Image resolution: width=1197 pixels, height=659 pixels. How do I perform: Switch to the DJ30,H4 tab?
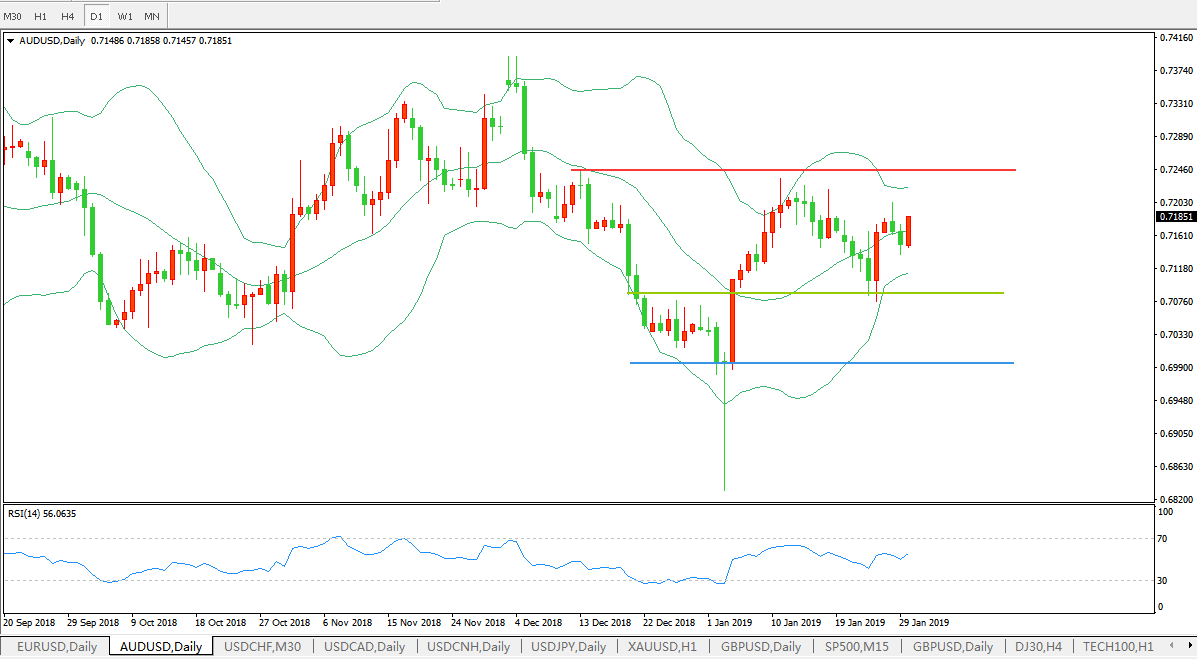click(1038, 647)
